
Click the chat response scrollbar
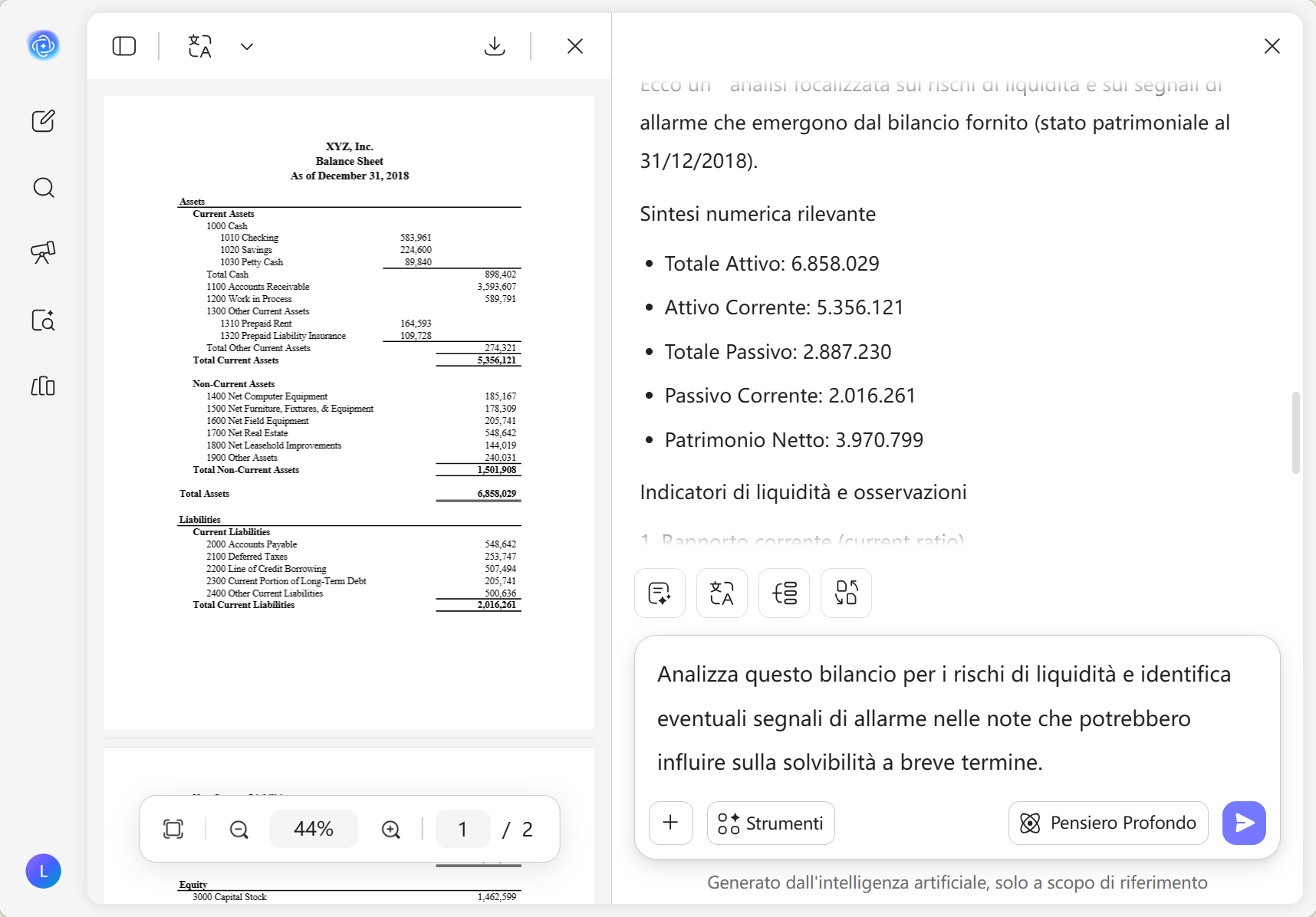[1296, 432]
